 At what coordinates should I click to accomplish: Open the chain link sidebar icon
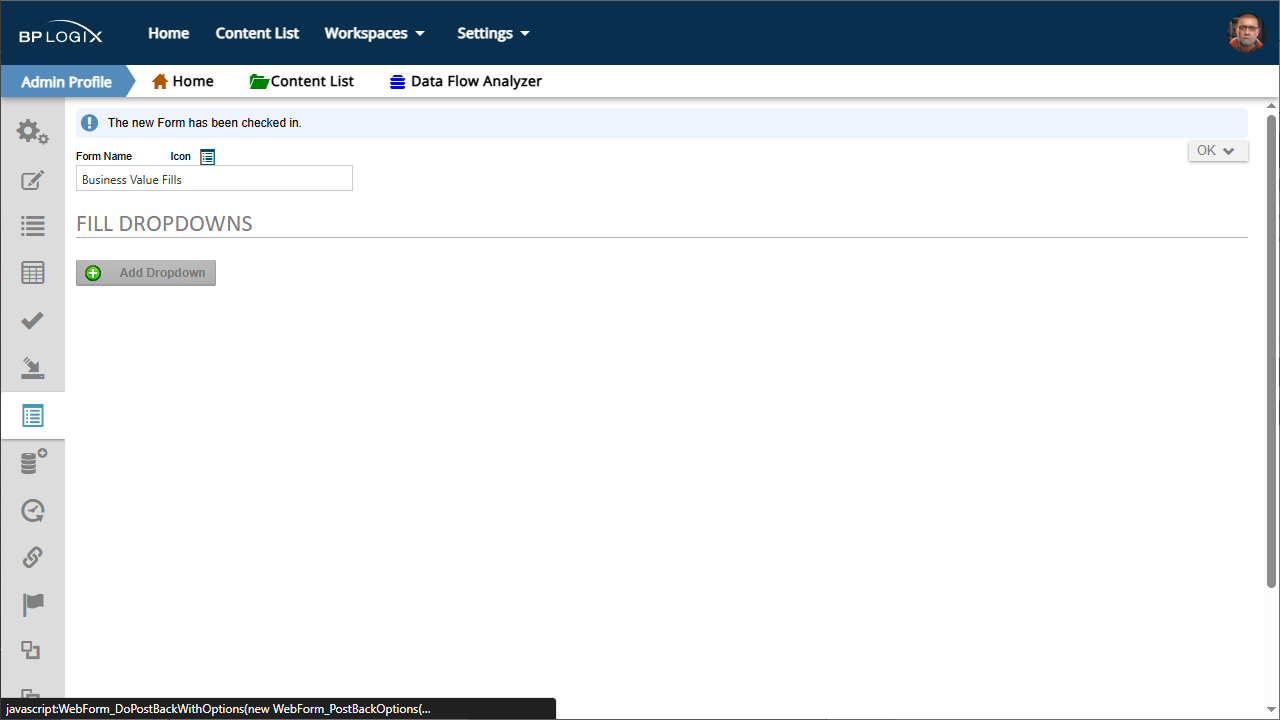click(32, 557)
